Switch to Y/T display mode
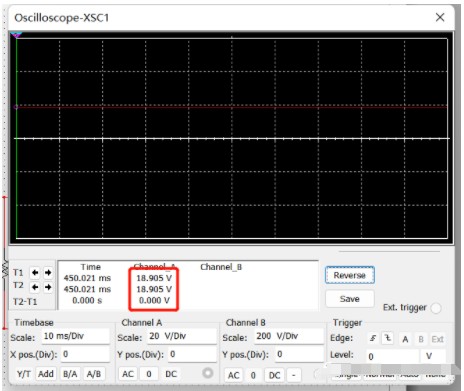This screenshot has width=464, height=391. (x=23, y=374)
